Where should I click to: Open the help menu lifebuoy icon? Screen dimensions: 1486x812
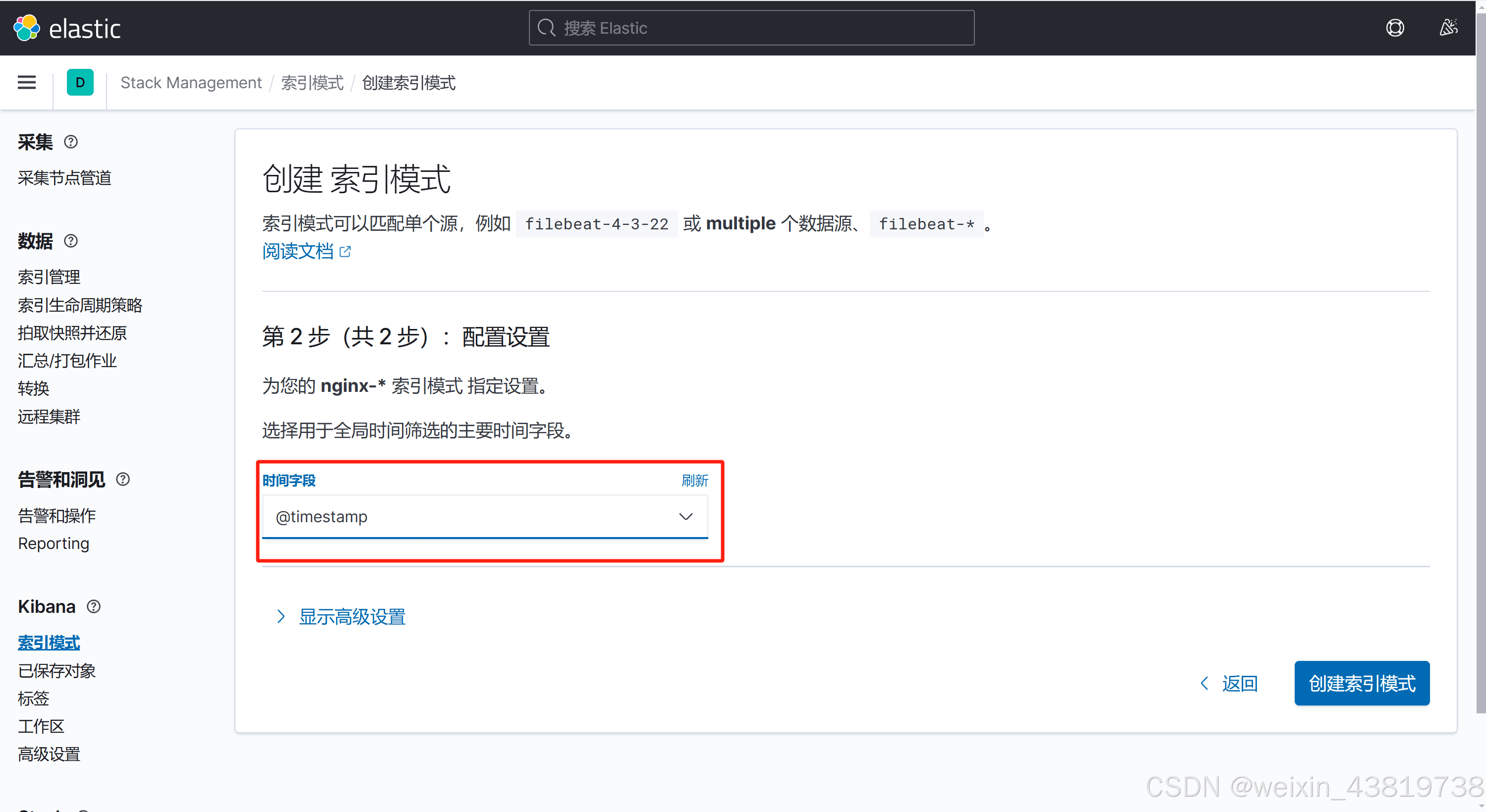[x=1395, y=28]
